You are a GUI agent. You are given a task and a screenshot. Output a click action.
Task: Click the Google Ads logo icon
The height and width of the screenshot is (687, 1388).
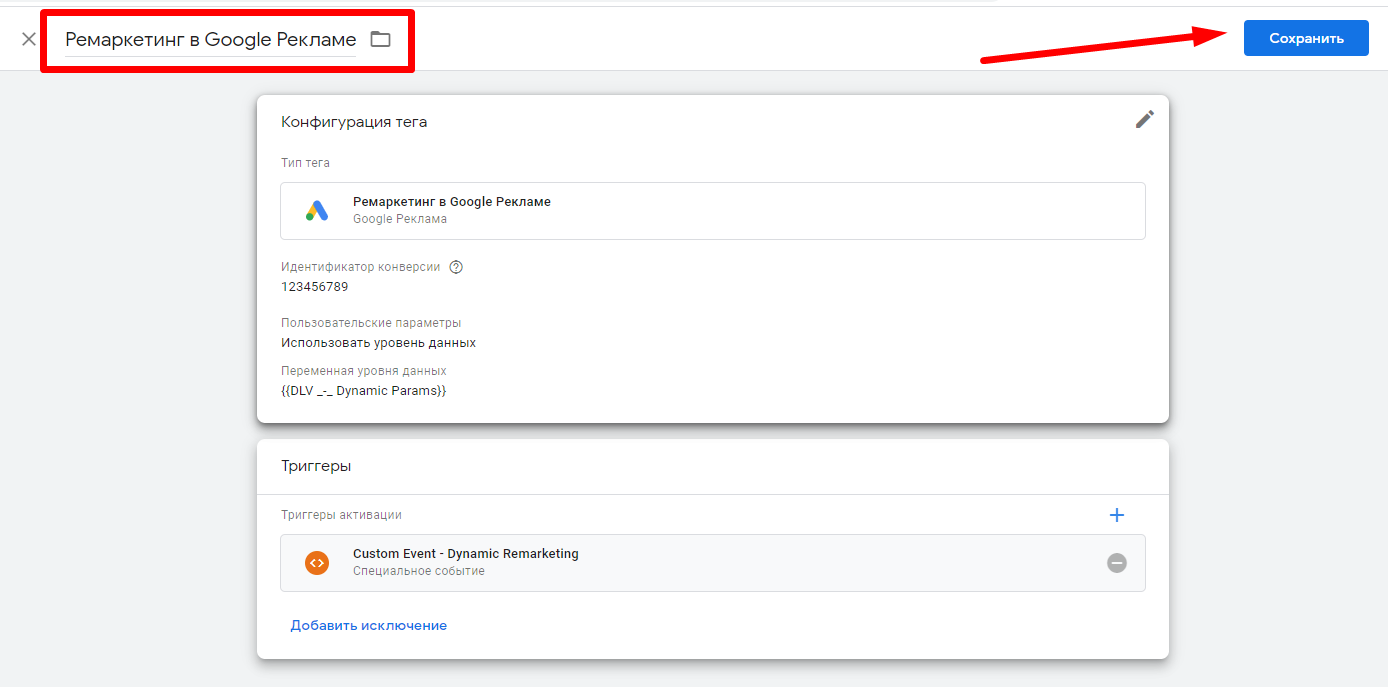click(x=317, y=210)
